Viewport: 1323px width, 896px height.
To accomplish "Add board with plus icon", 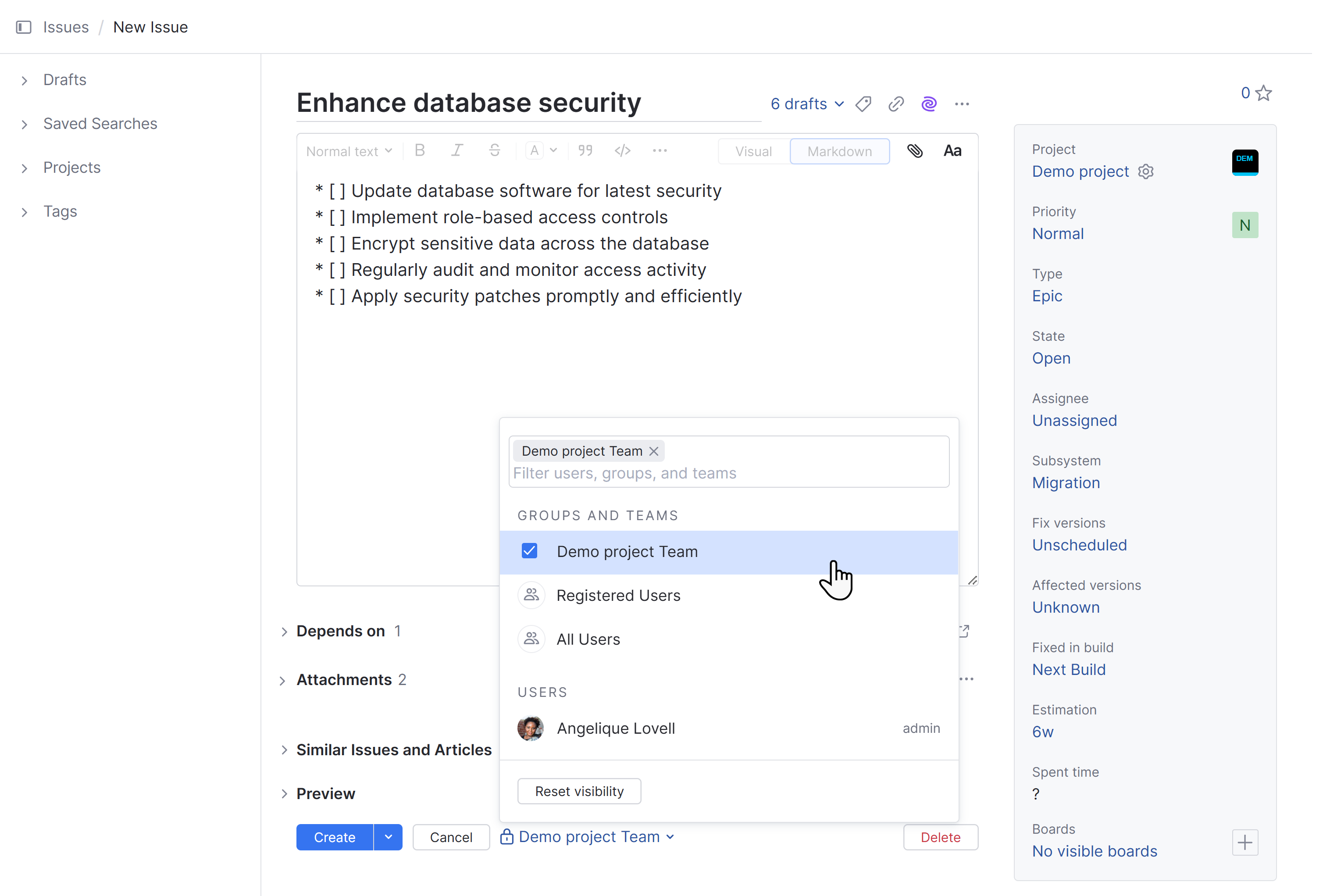I will tap(1245, 842).
